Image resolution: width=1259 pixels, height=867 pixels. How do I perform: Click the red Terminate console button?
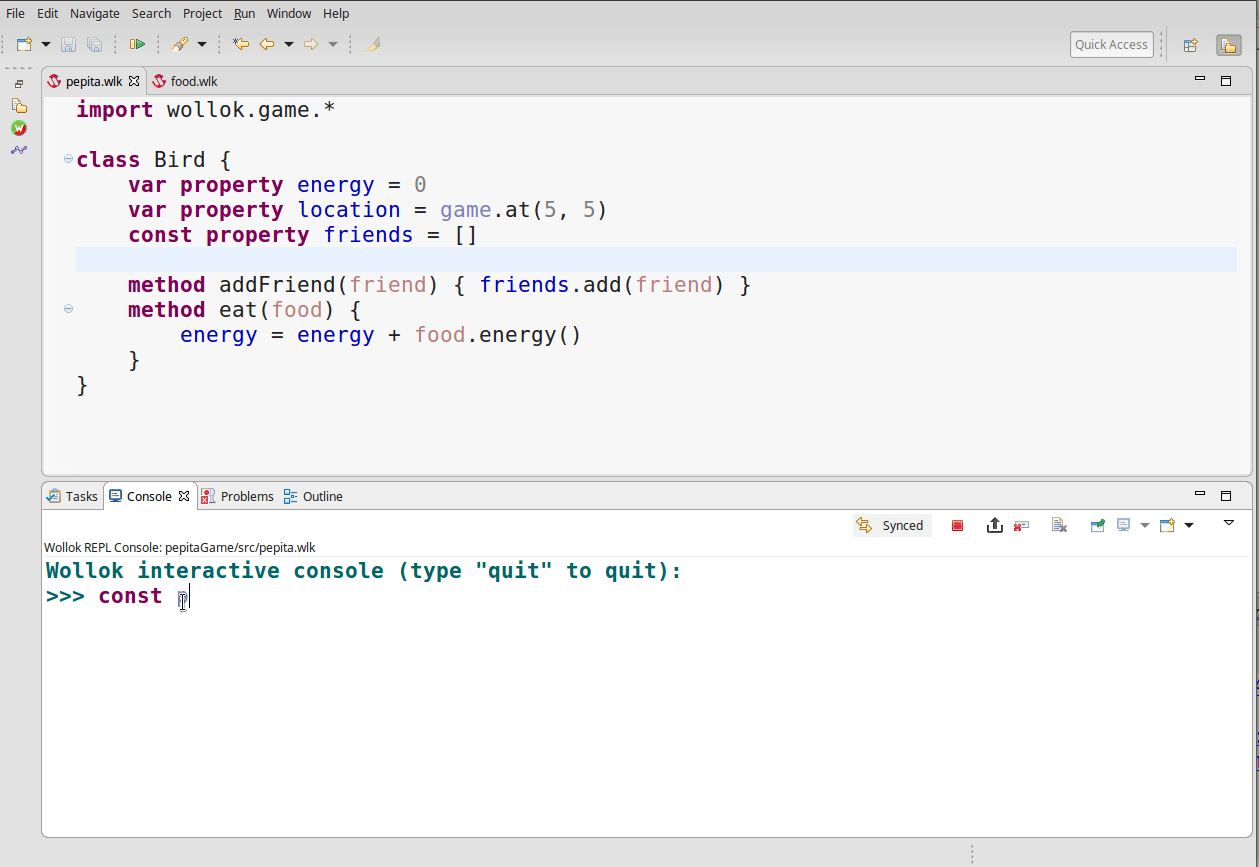[x=957, y=525]
